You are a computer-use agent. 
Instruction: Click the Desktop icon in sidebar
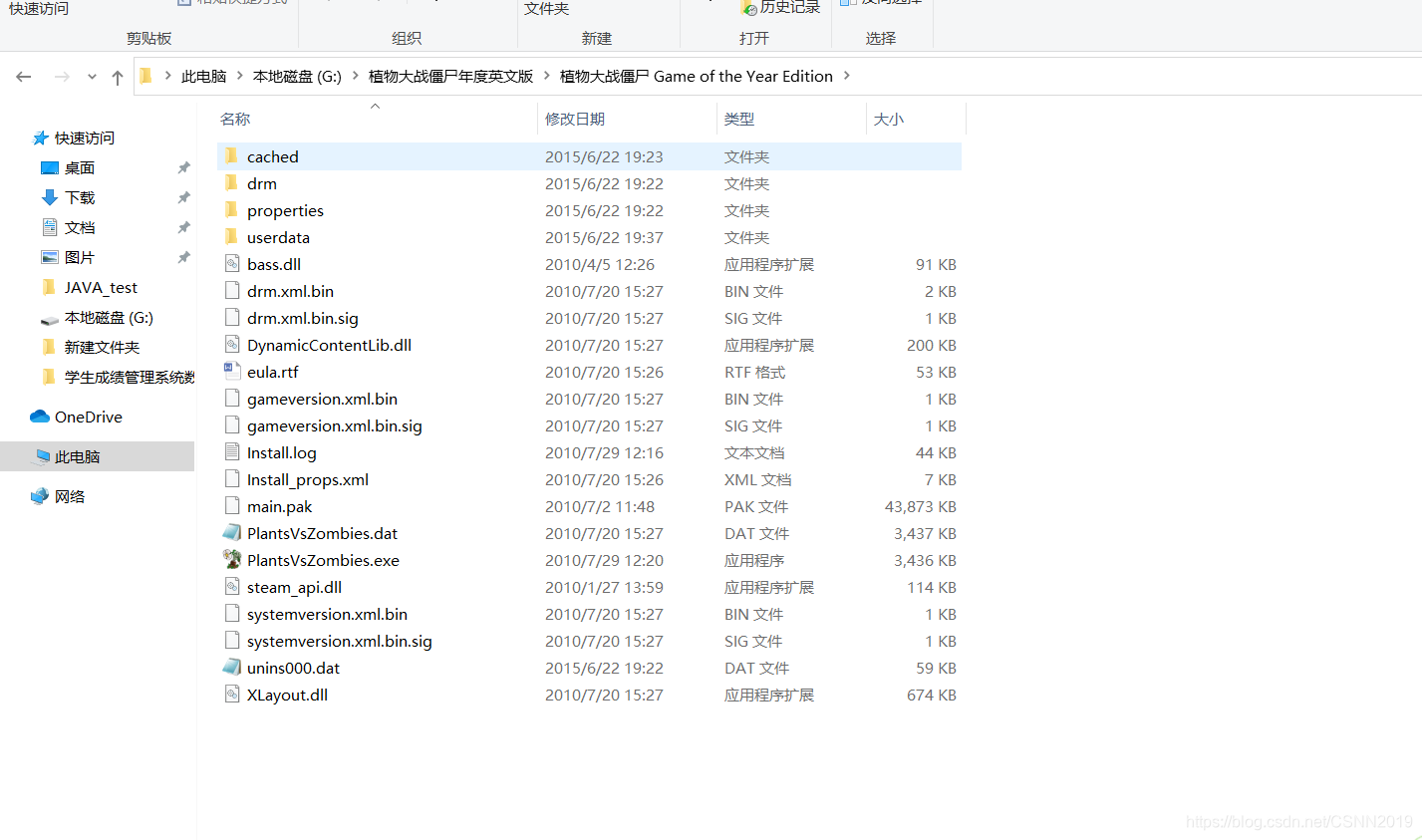click(x=50, y=167)
